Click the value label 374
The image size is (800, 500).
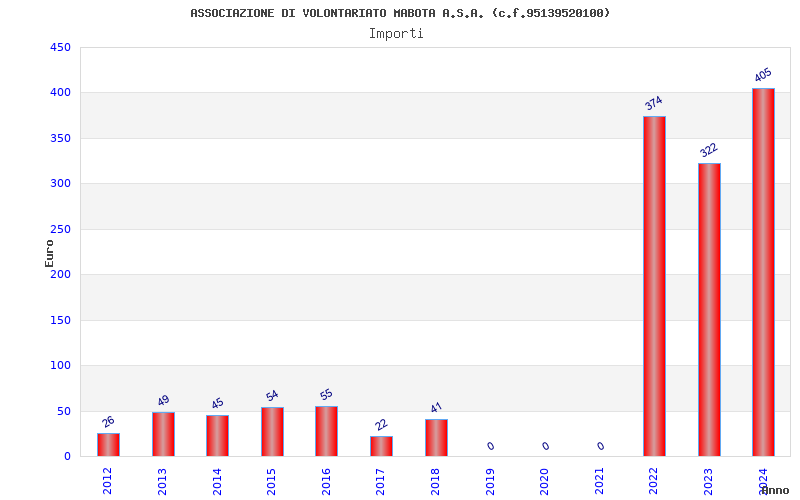pyautogui.click(x=654, y=103)
